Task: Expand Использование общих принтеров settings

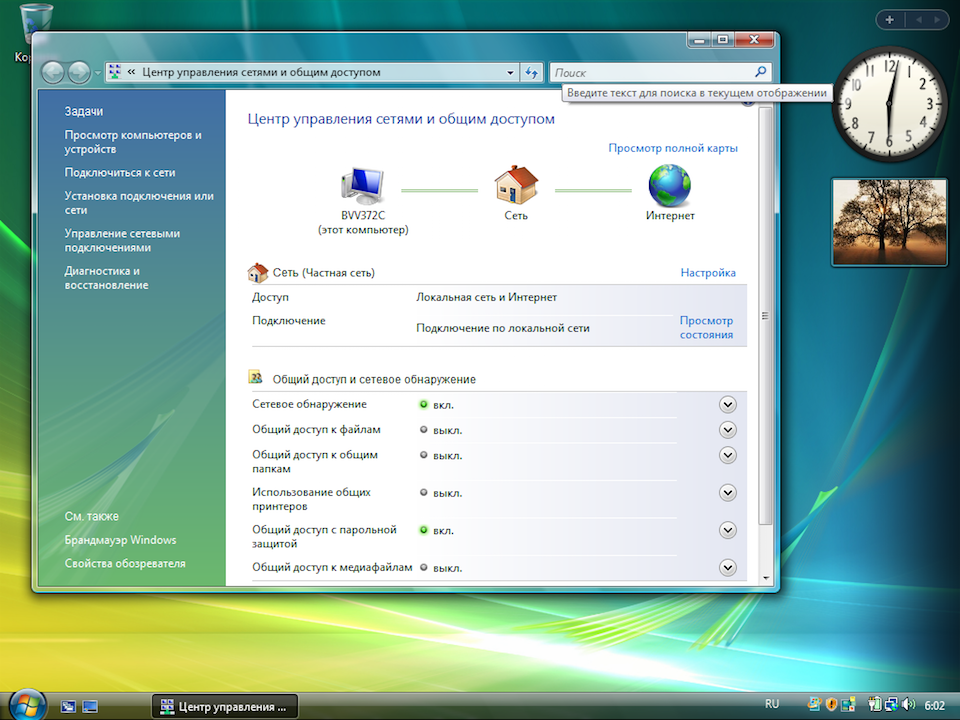Action: (x=727, y=492)
